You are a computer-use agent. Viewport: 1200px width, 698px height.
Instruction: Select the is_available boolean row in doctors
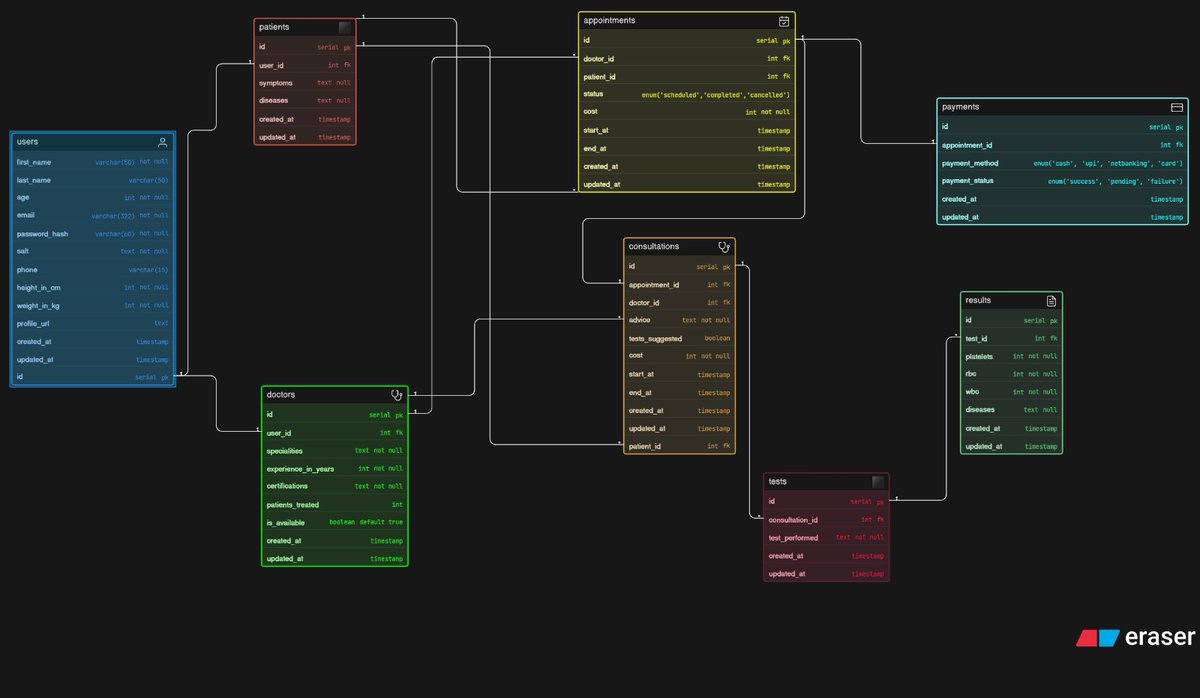[335, 522]
